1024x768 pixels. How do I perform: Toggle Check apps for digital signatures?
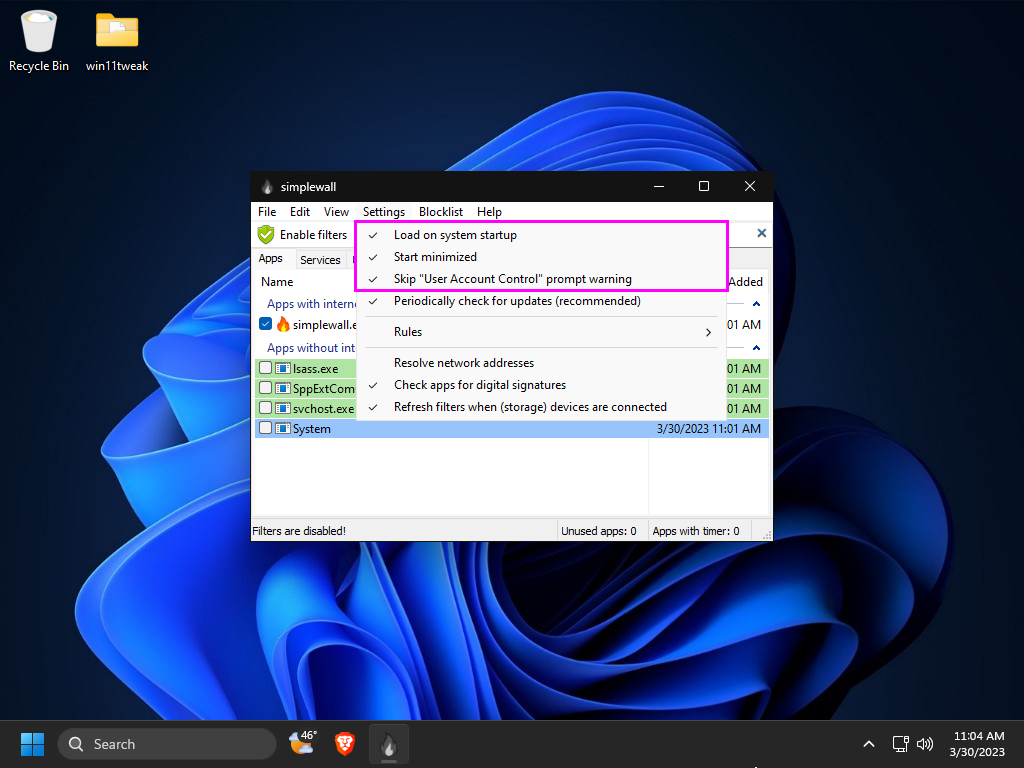541,385
